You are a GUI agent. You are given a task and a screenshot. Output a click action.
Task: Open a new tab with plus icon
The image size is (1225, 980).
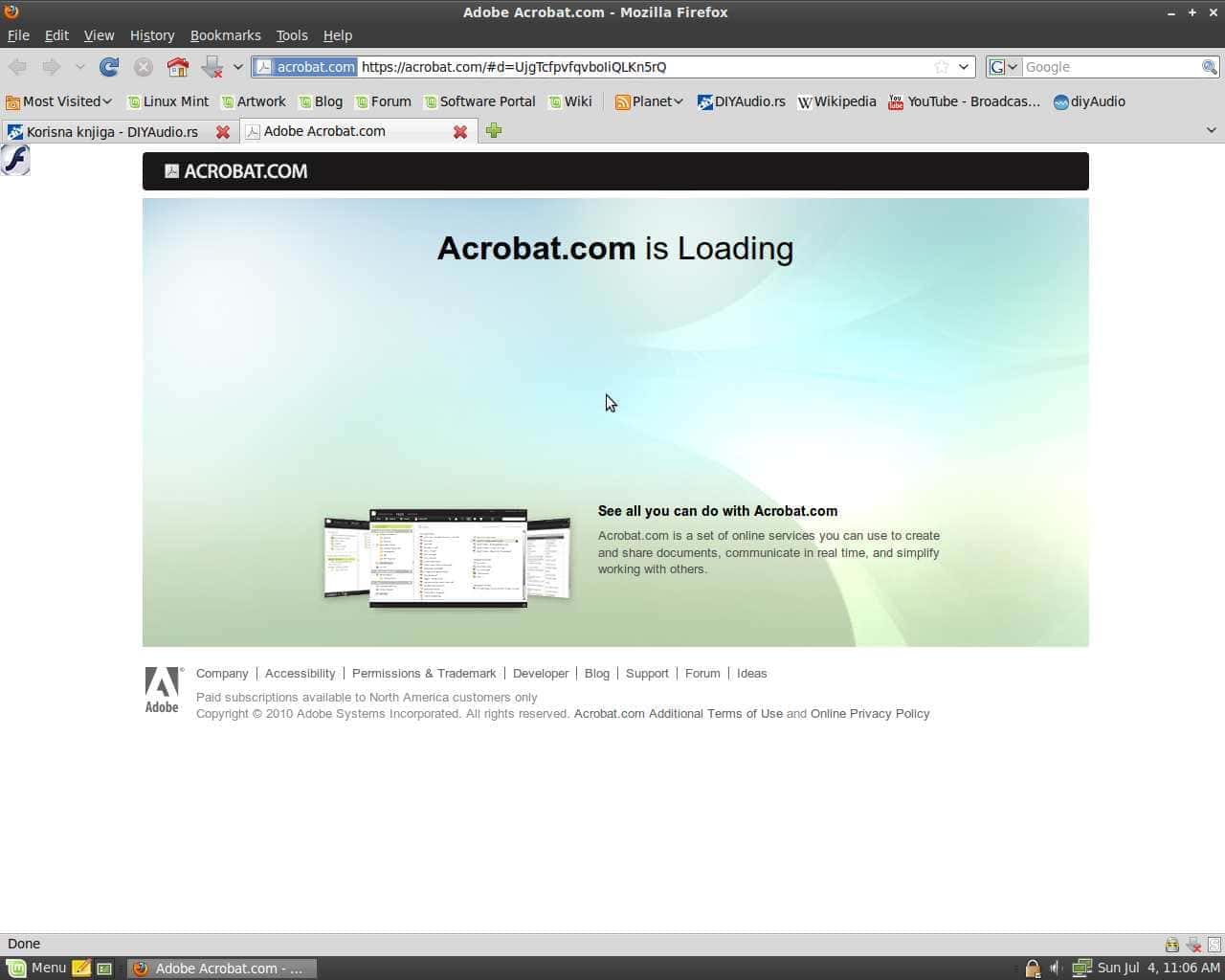click(494, 131)
